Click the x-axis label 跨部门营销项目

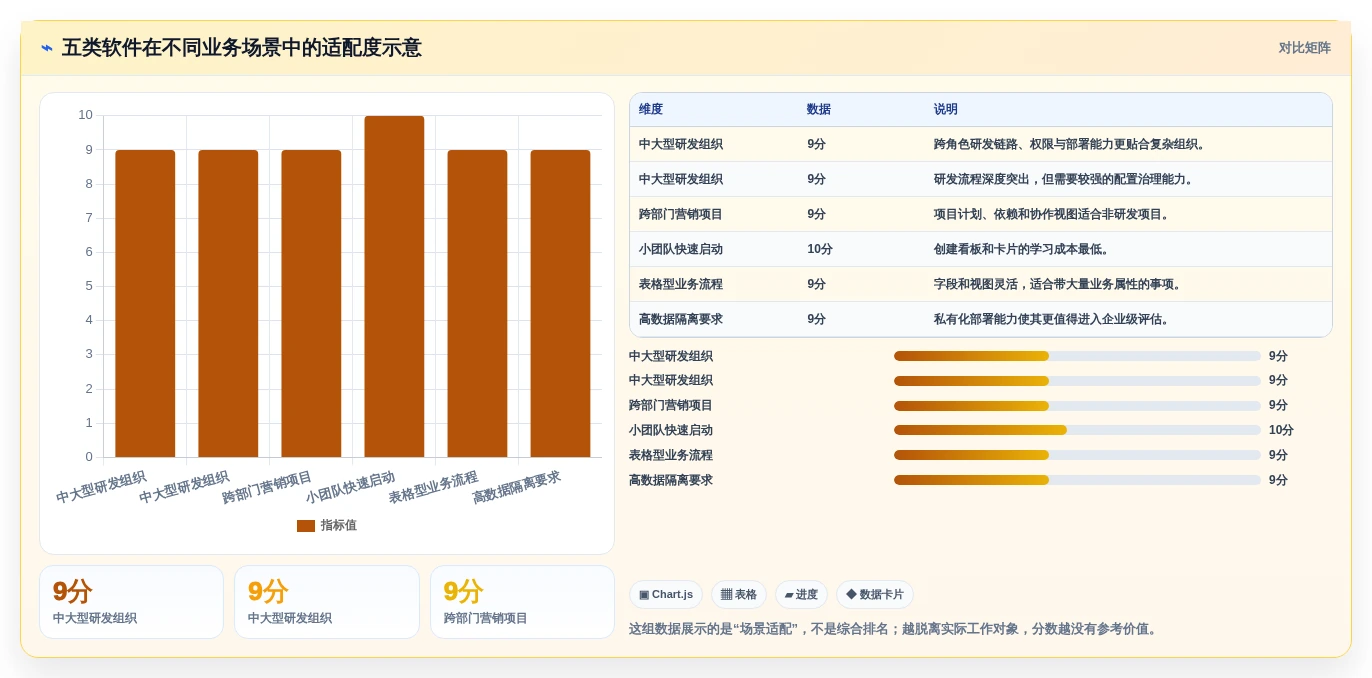point(267,487)
